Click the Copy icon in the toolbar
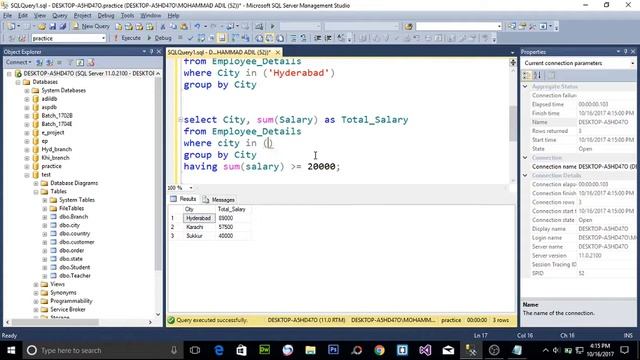 (x=173, y=27)
